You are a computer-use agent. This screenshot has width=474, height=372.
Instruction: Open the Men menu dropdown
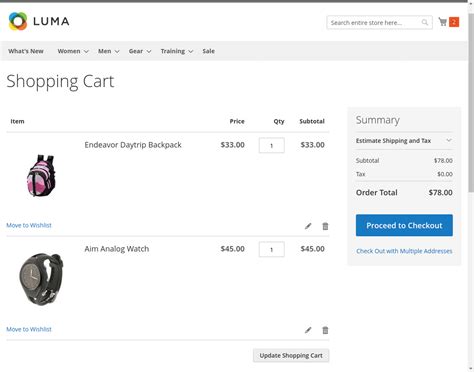click(108, 51)
